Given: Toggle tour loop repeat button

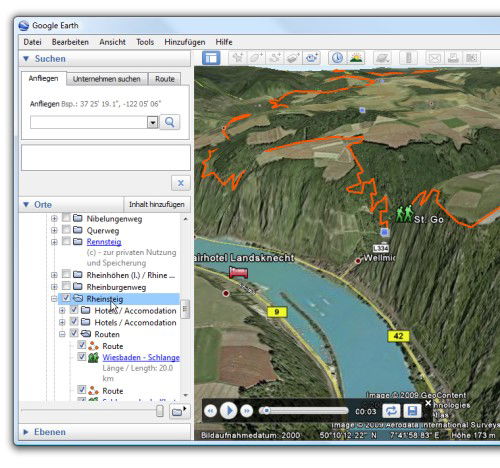Looking at the screenshot, I should tap(391, 411).
